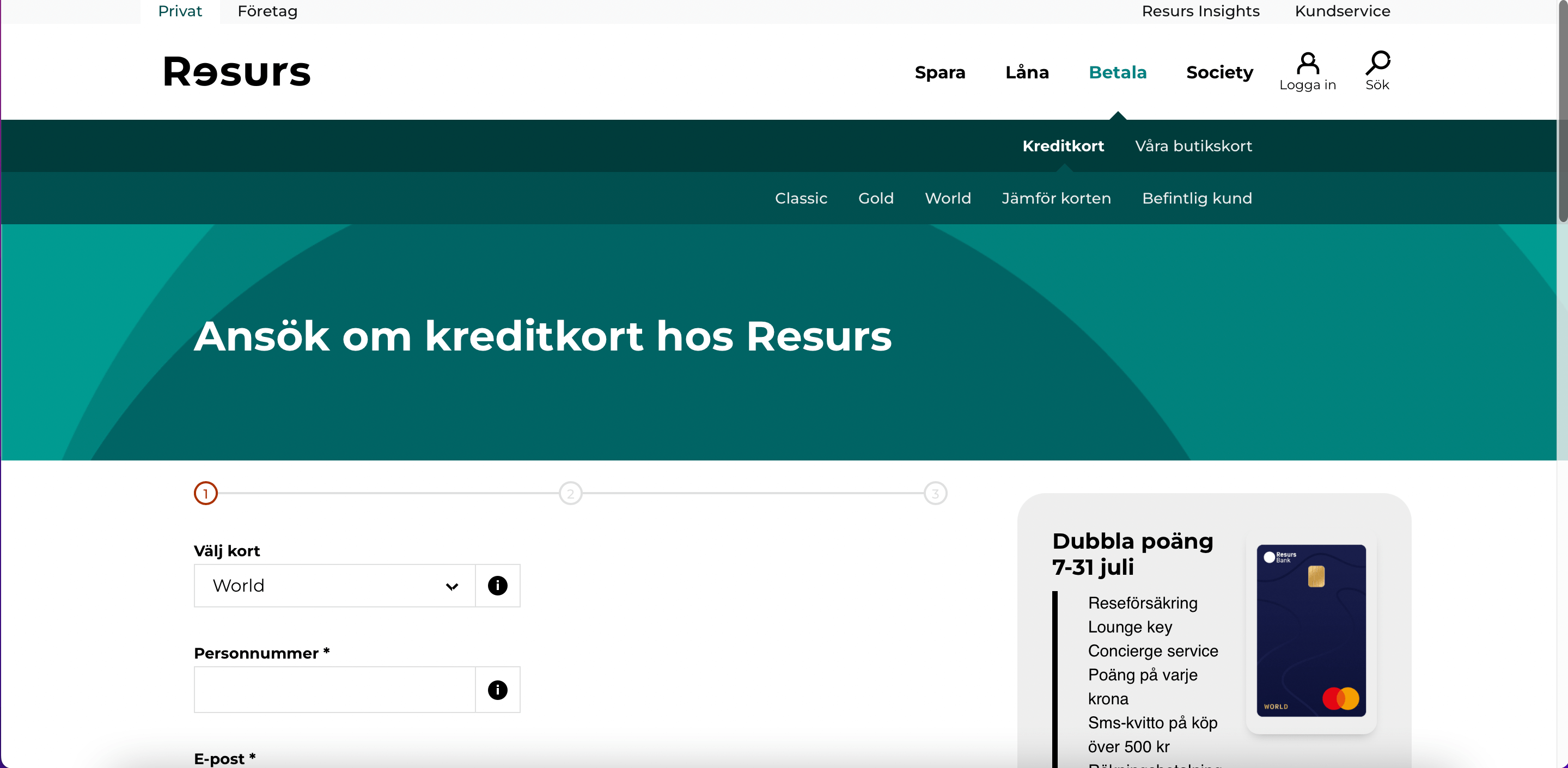Click the Kreditkort submenu tab
This screenshot has height=768, width=1568.
click(1062, 145)
